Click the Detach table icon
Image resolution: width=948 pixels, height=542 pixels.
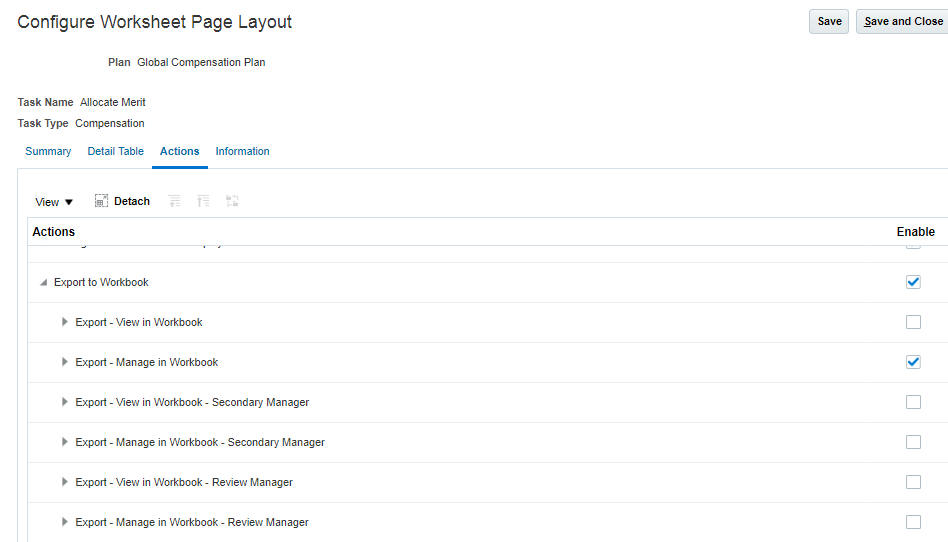pos(101,201)
